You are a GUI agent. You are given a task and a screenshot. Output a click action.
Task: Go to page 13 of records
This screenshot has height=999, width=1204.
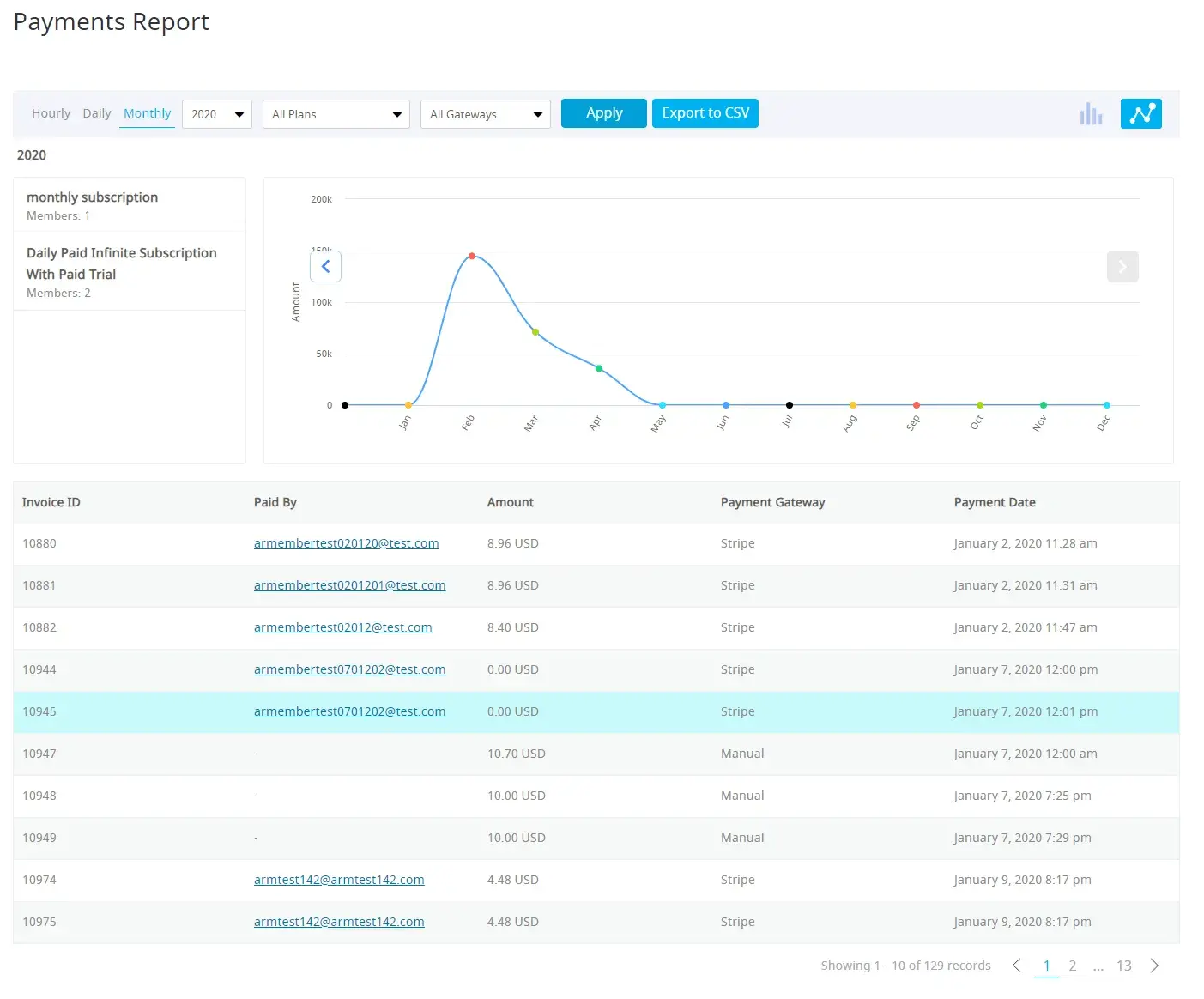1123,966
